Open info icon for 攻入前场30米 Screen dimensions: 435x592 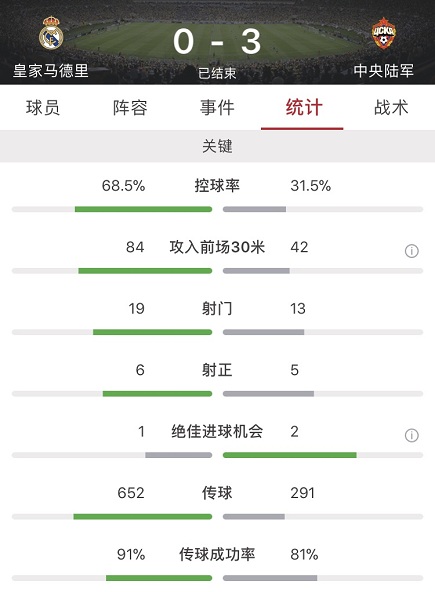[412, 251]
